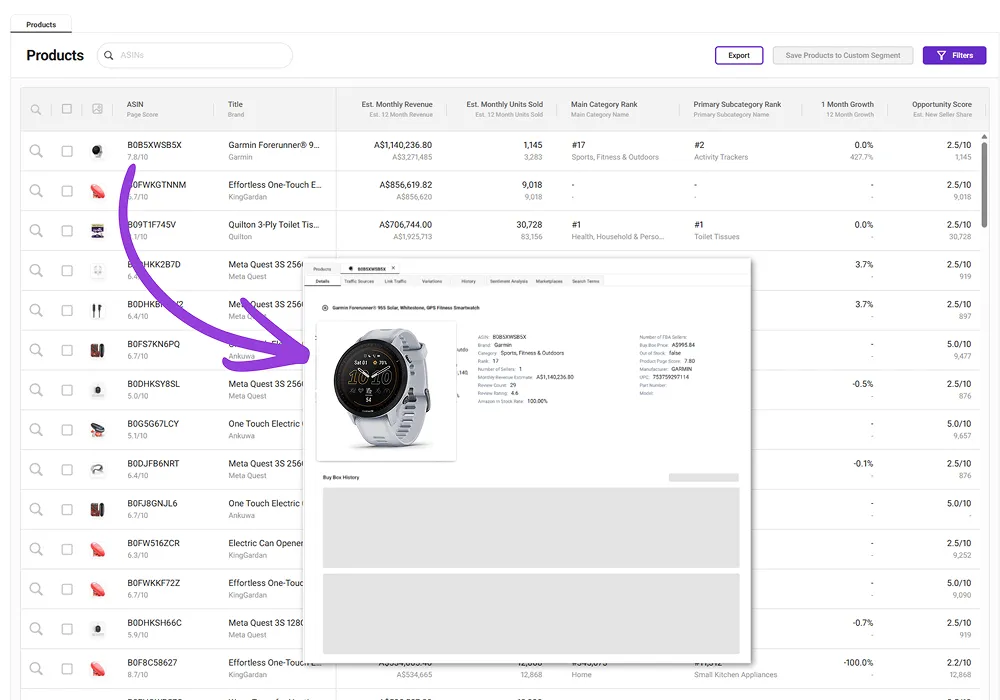
Task: Click magnifier icon for the B0G5G67LCY row
Action: point(36,430)
